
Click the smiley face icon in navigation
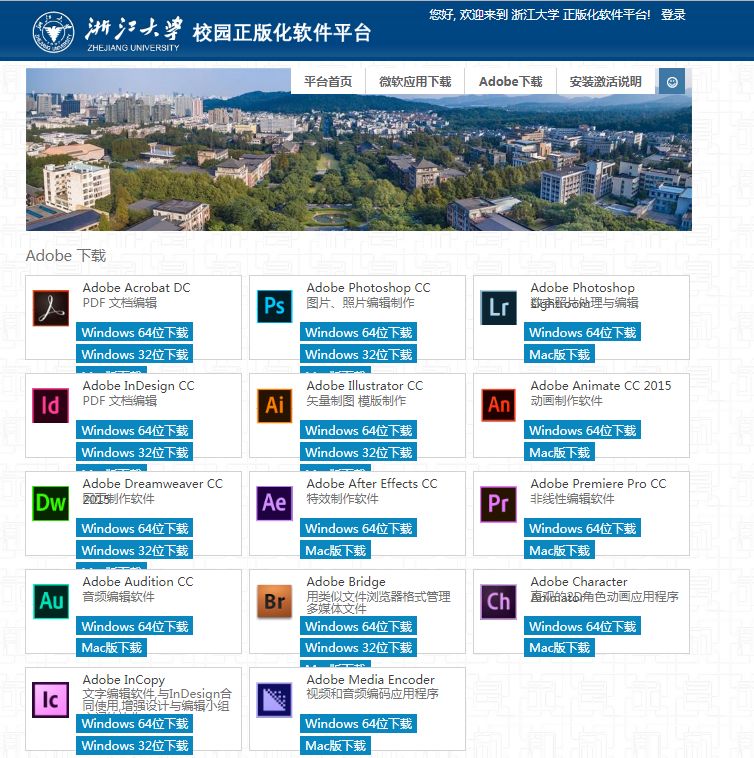pos(672,82)
